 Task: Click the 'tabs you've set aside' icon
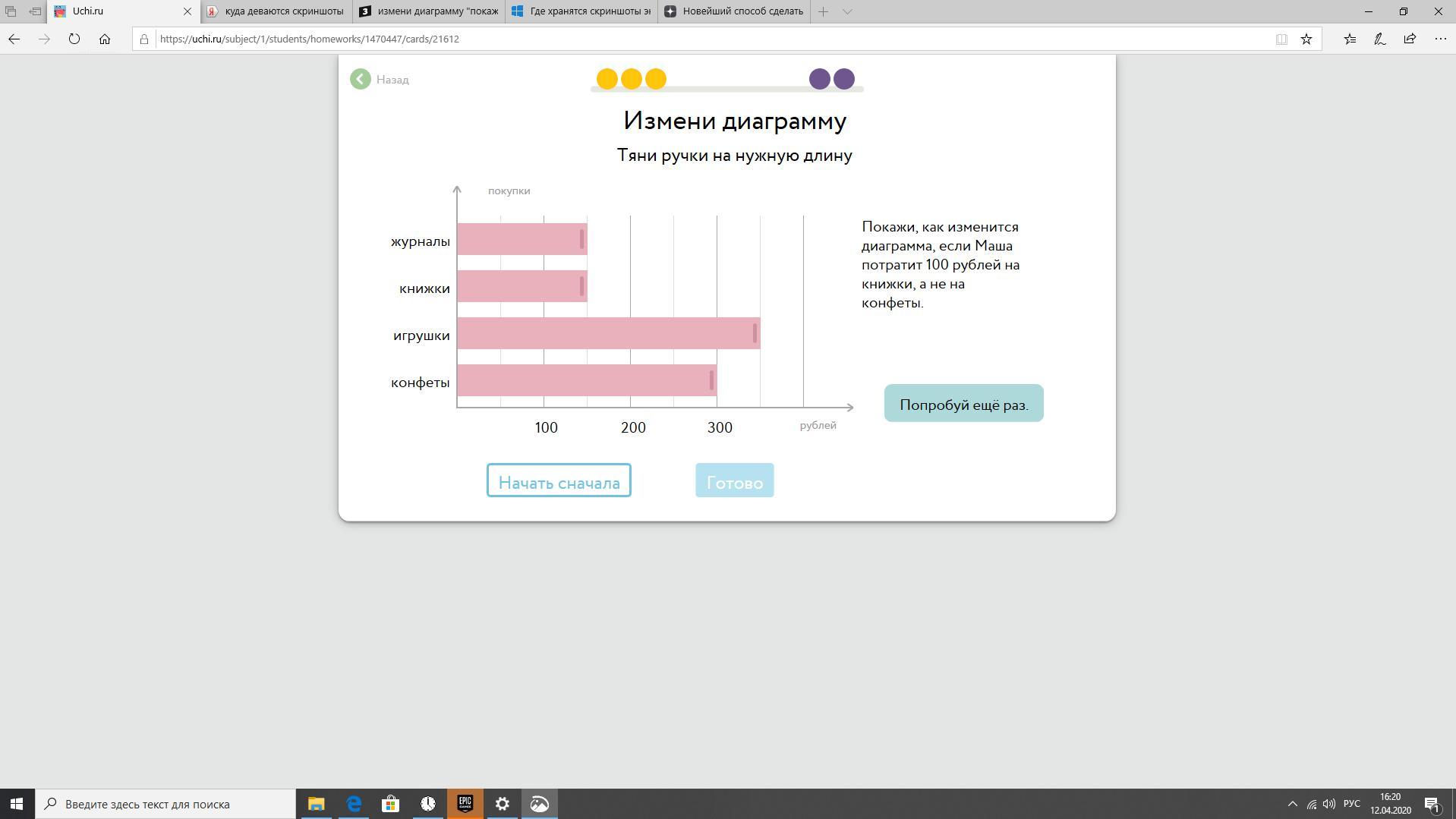[11, 11]
